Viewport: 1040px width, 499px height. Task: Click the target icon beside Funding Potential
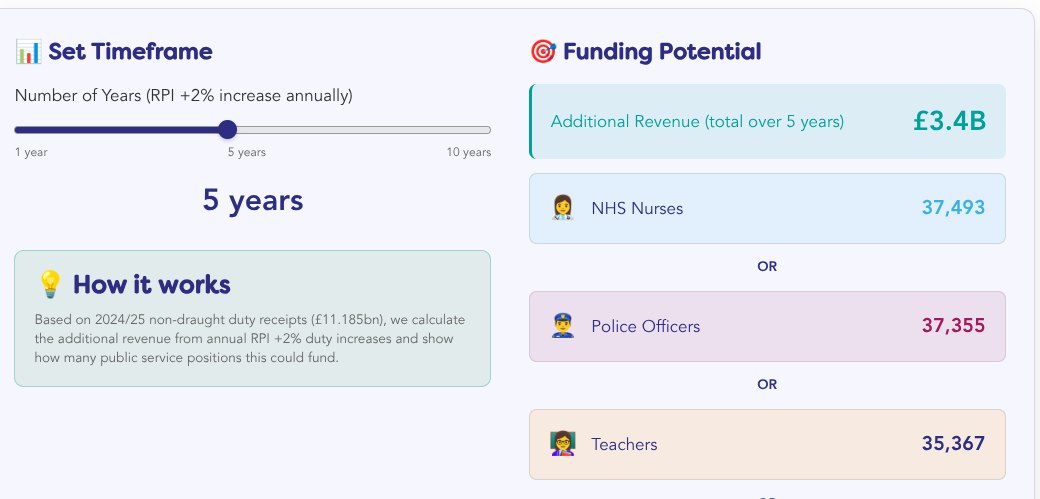point(542,52)
